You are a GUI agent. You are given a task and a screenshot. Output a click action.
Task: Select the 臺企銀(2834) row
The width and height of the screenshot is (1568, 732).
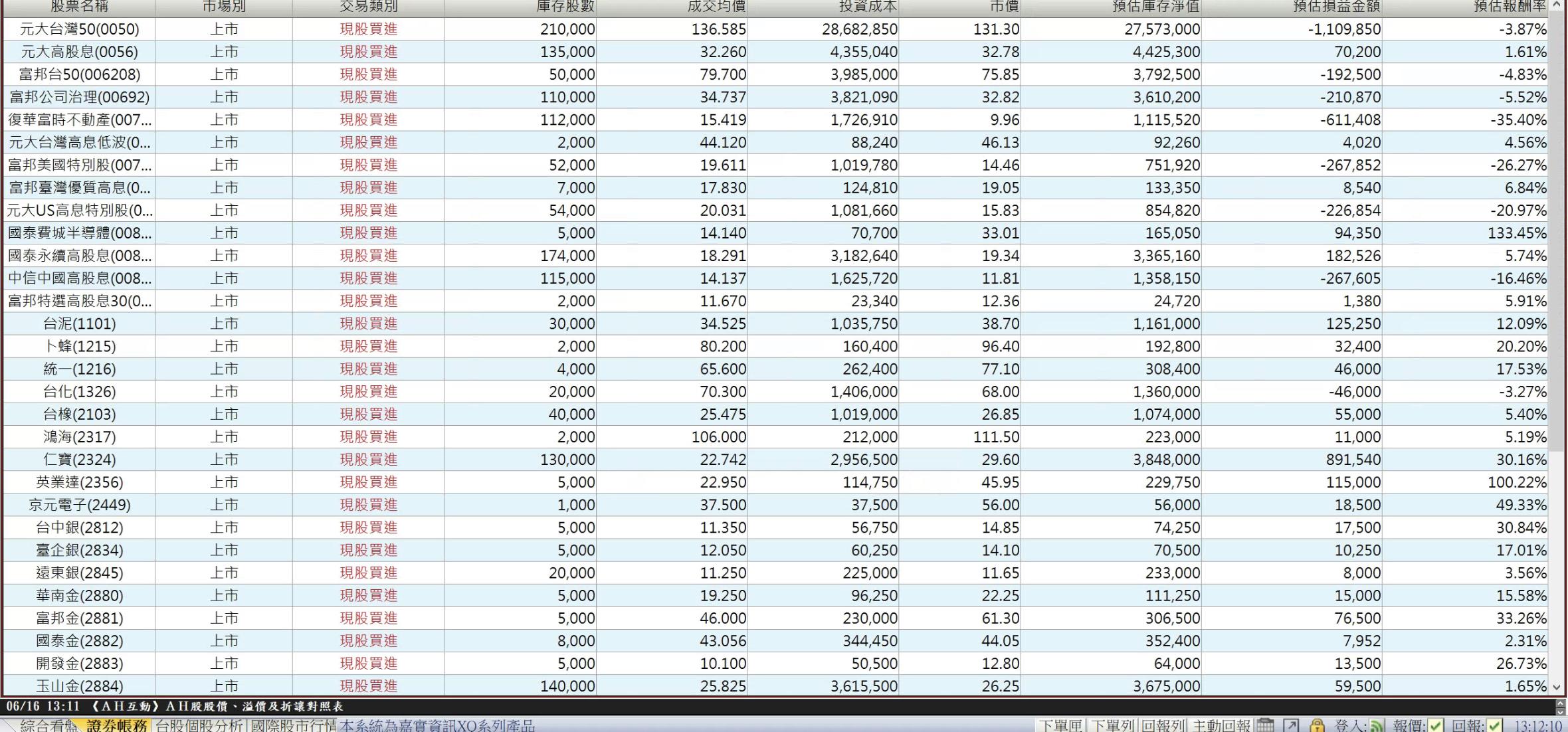coord(776,550)
